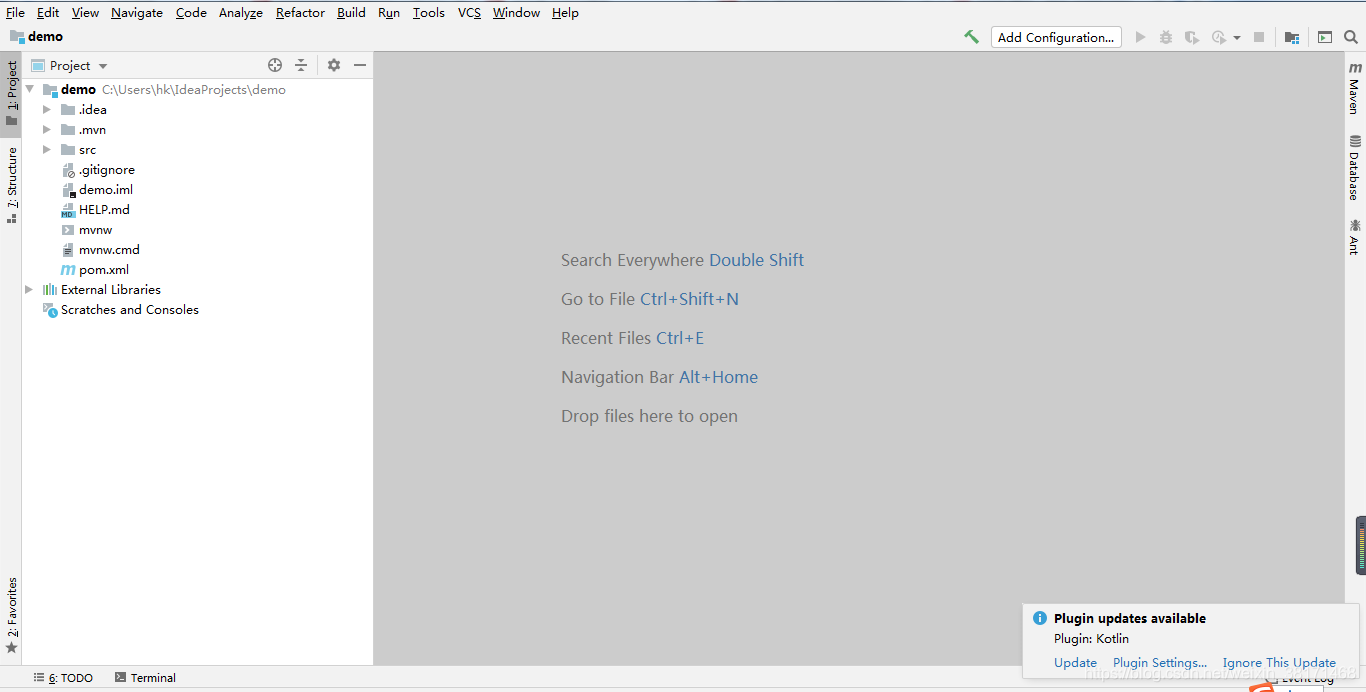Viewport: 1366px width, 692px height.
Task: Click the Update link in plugin notification
Action: (1075, 662)
